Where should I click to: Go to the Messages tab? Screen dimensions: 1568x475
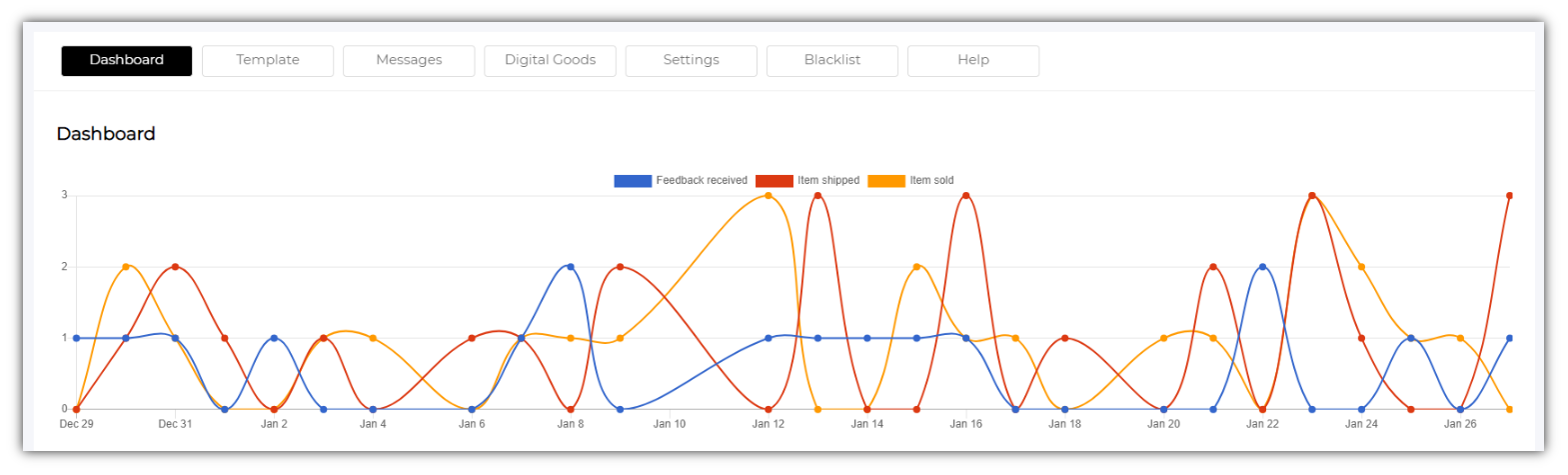coord(409,60)
